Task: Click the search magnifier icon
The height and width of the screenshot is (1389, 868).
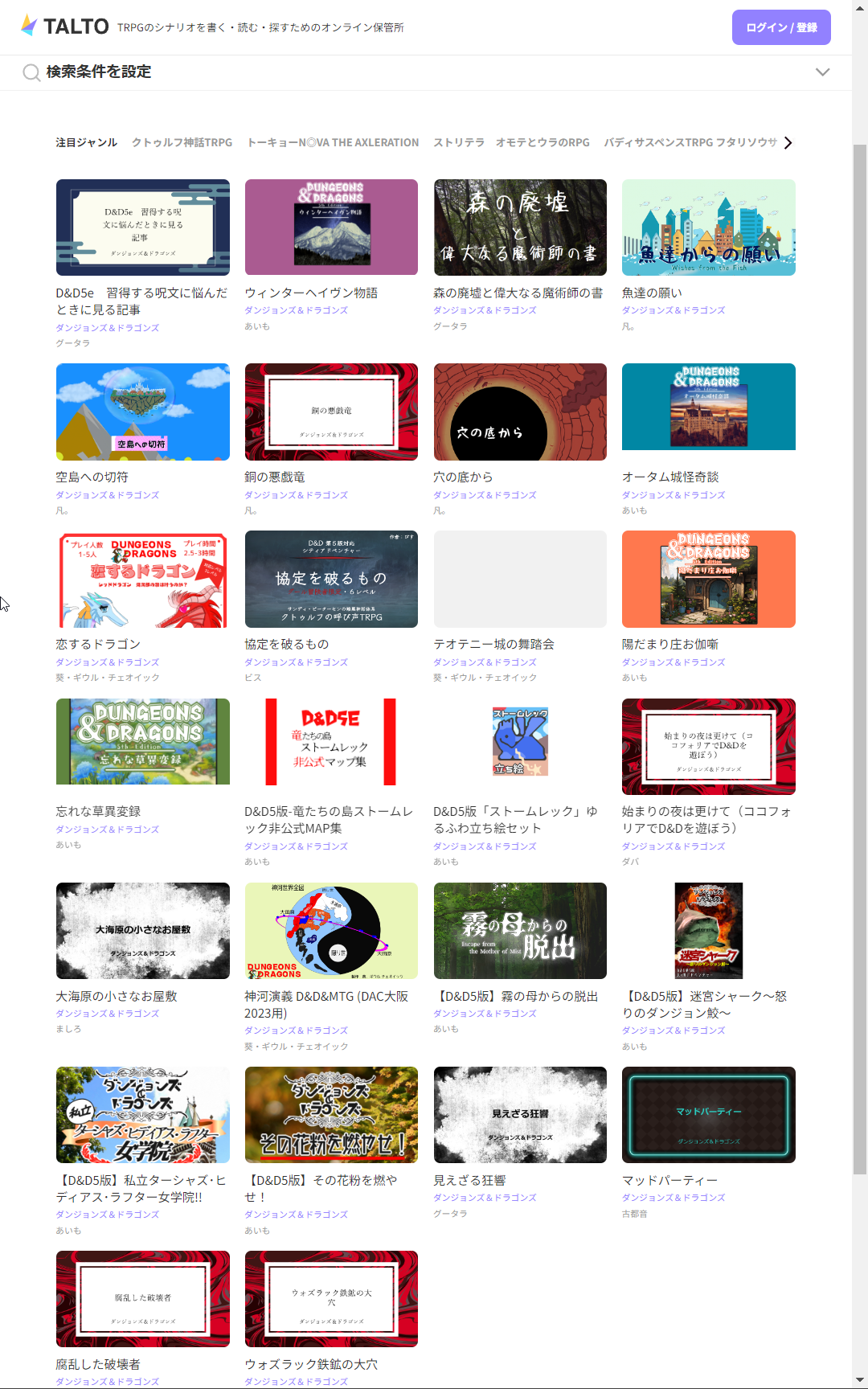Action: [x=31, y=72]
